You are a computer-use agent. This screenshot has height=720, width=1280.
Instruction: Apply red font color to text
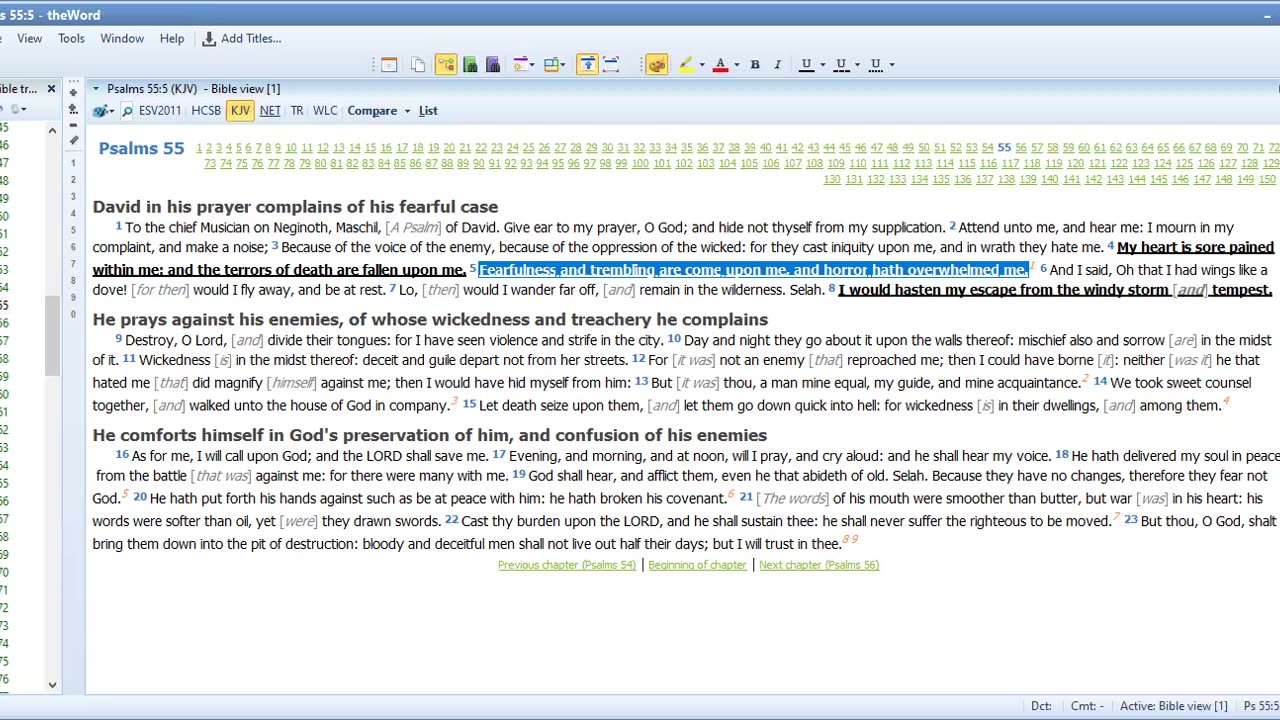tap(720, 64)
